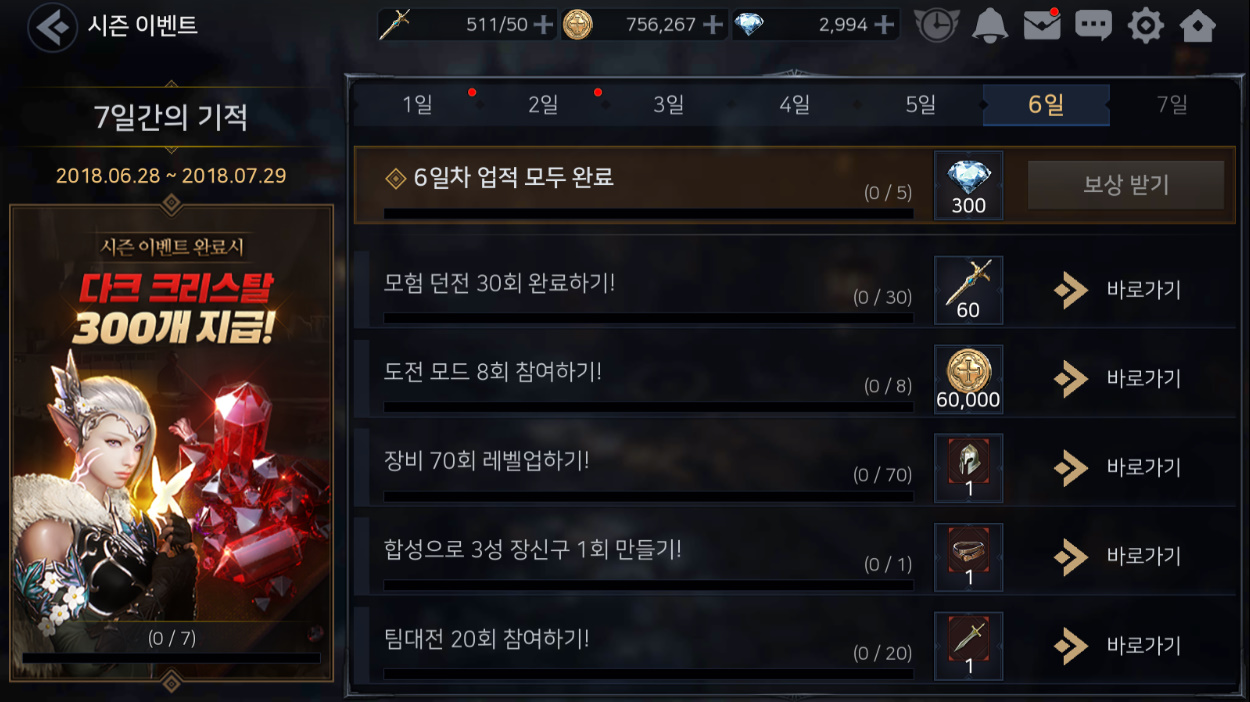Open the mail envelope icon
The image size is (1250, 702).
1042,25
